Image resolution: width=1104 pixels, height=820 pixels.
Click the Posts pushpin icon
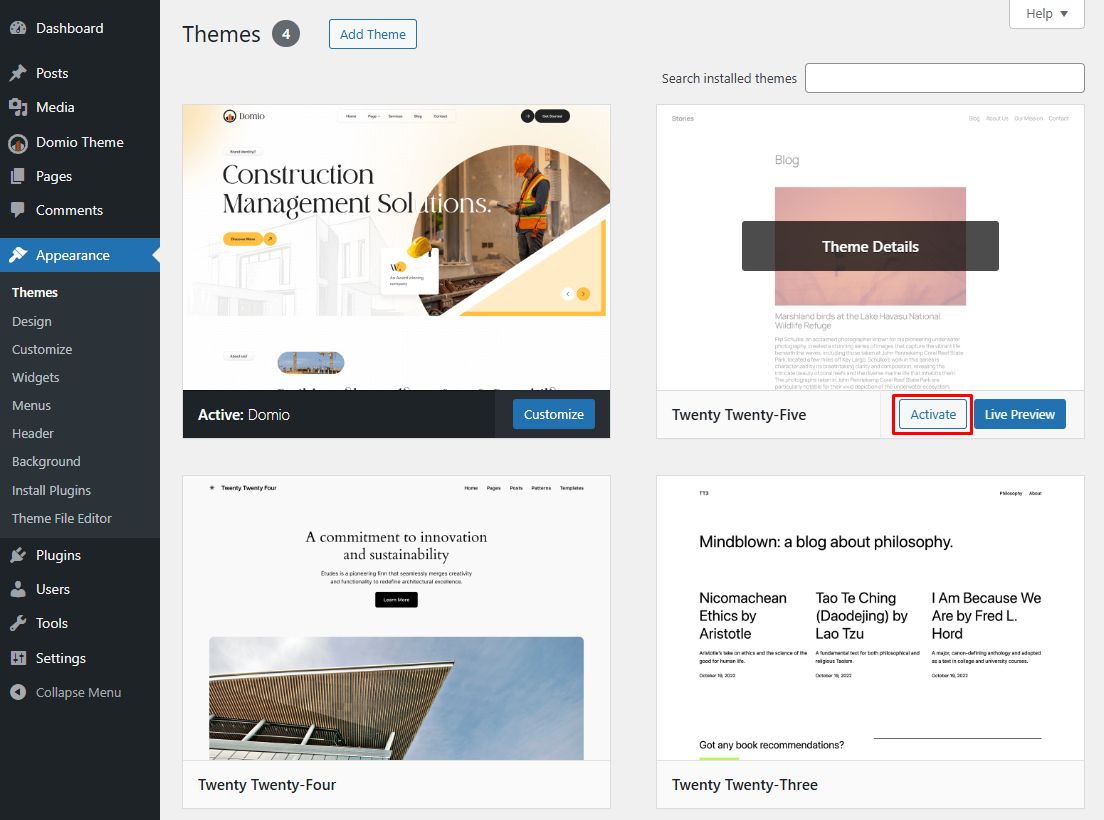point(18,73)
